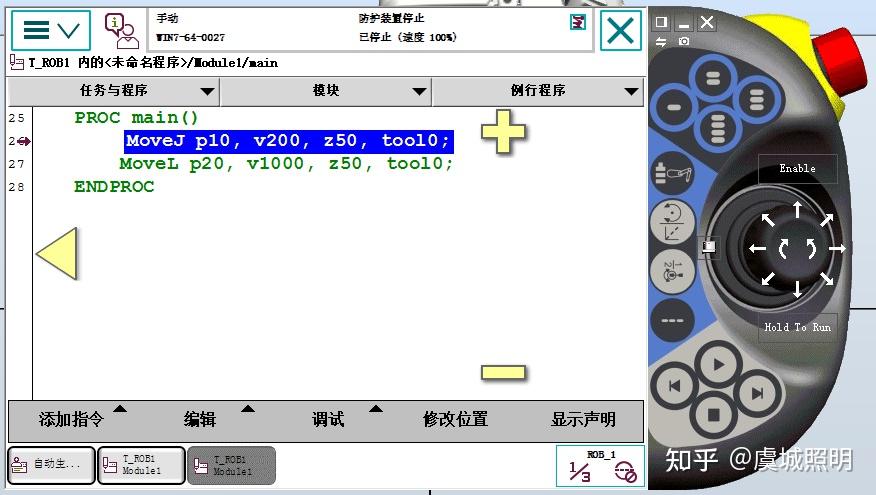The width and height of the screenshot is (876, 495).
Task: Step forward with the next button
Action: coord(757,393)
